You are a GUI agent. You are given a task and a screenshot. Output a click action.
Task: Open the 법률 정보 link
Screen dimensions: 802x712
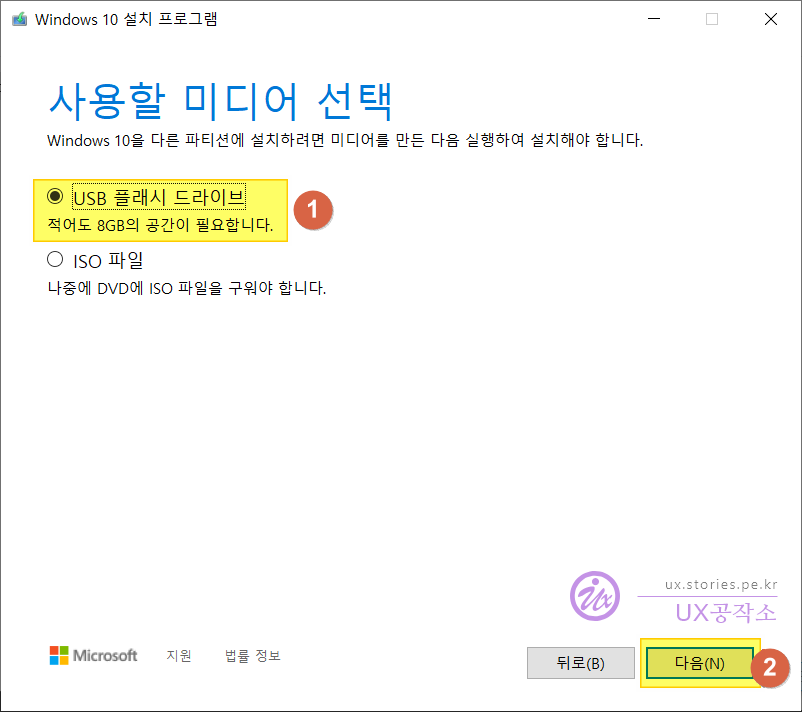(252, 656)
